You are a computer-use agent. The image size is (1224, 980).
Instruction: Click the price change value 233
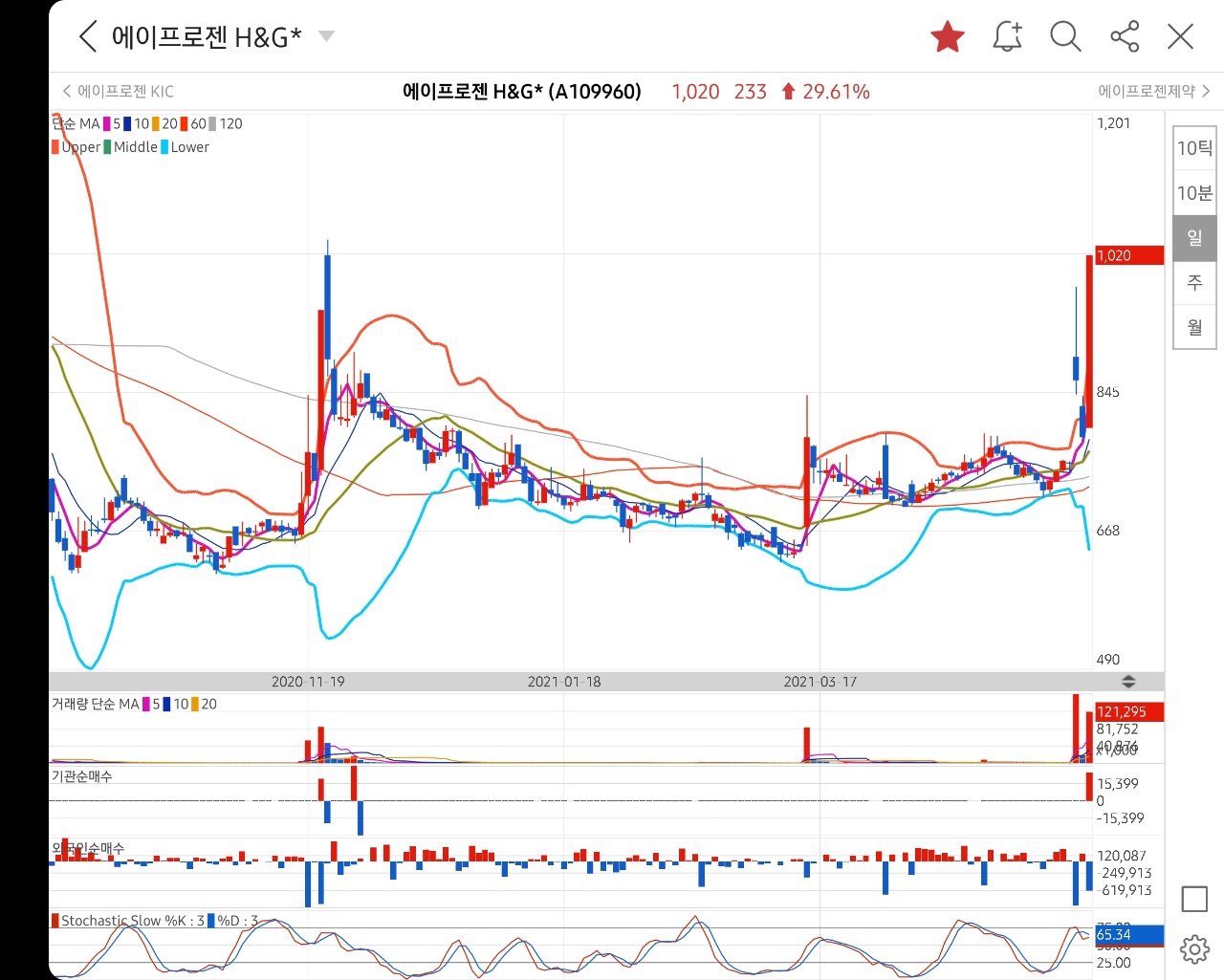click(751, 92)
